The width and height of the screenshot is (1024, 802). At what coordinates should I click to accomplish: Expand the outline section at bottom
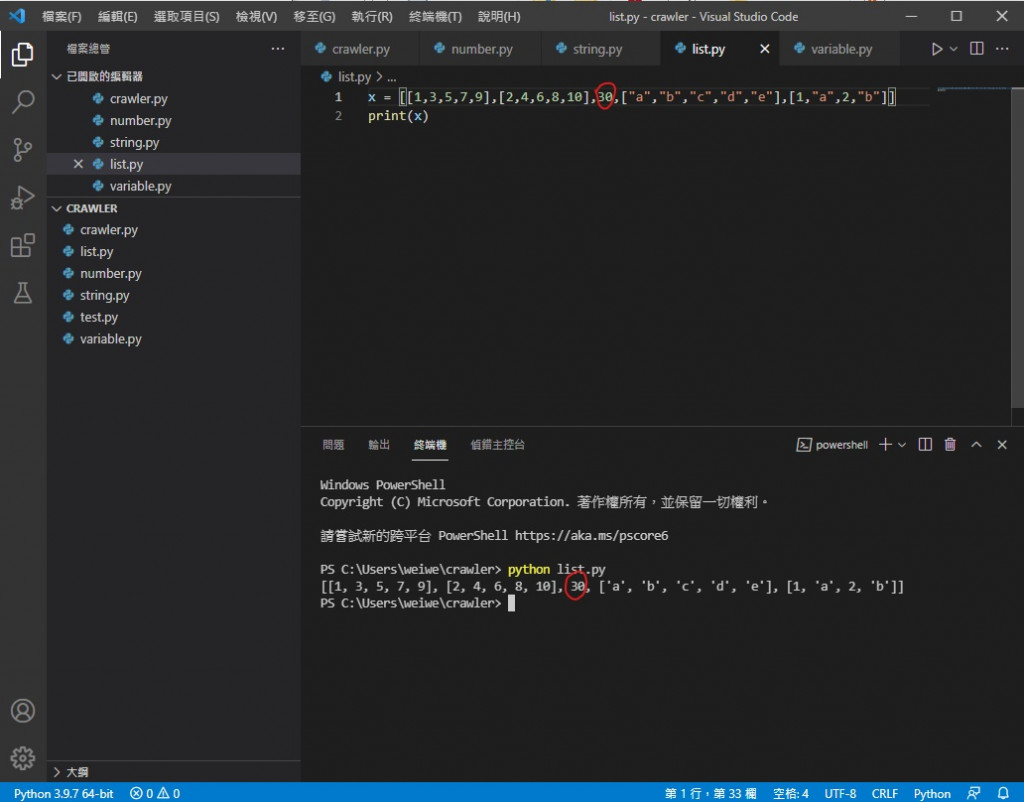(x=57, y=772)
